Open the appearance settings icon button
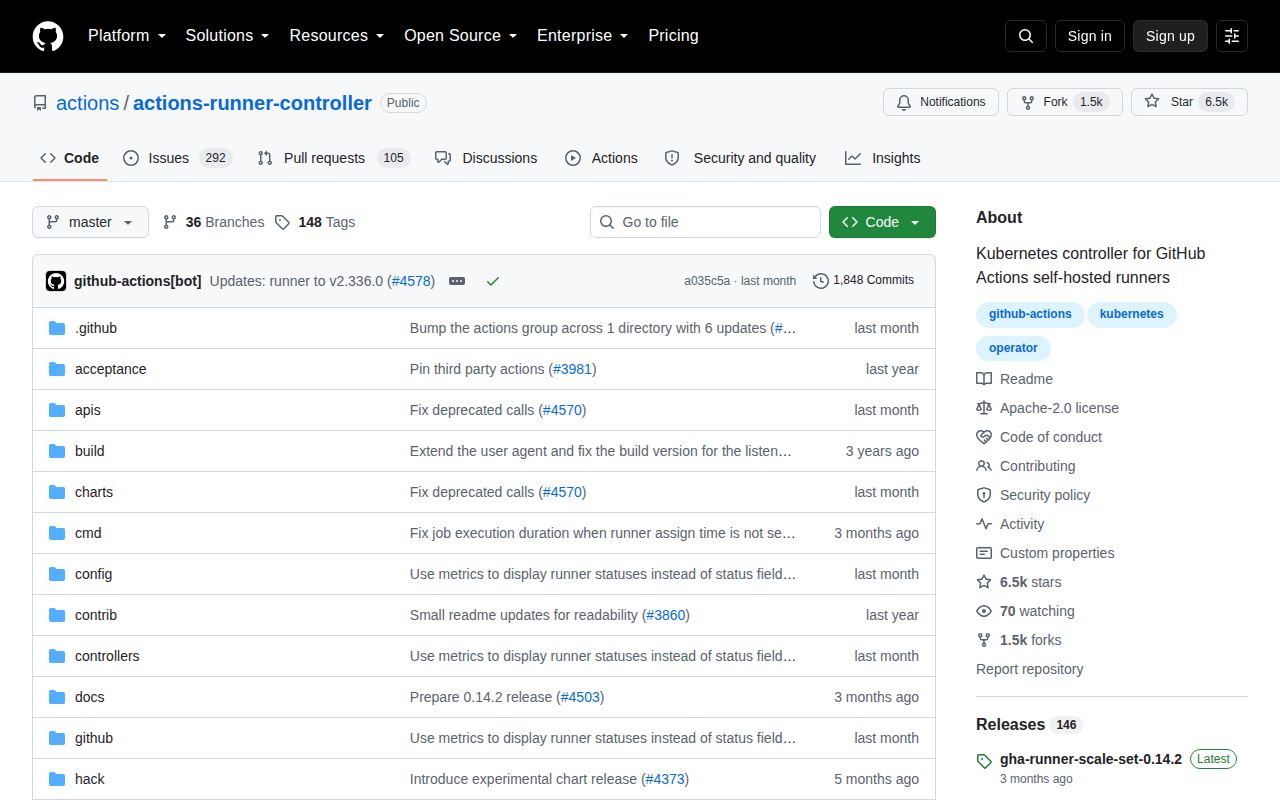 pos(1232,36)
